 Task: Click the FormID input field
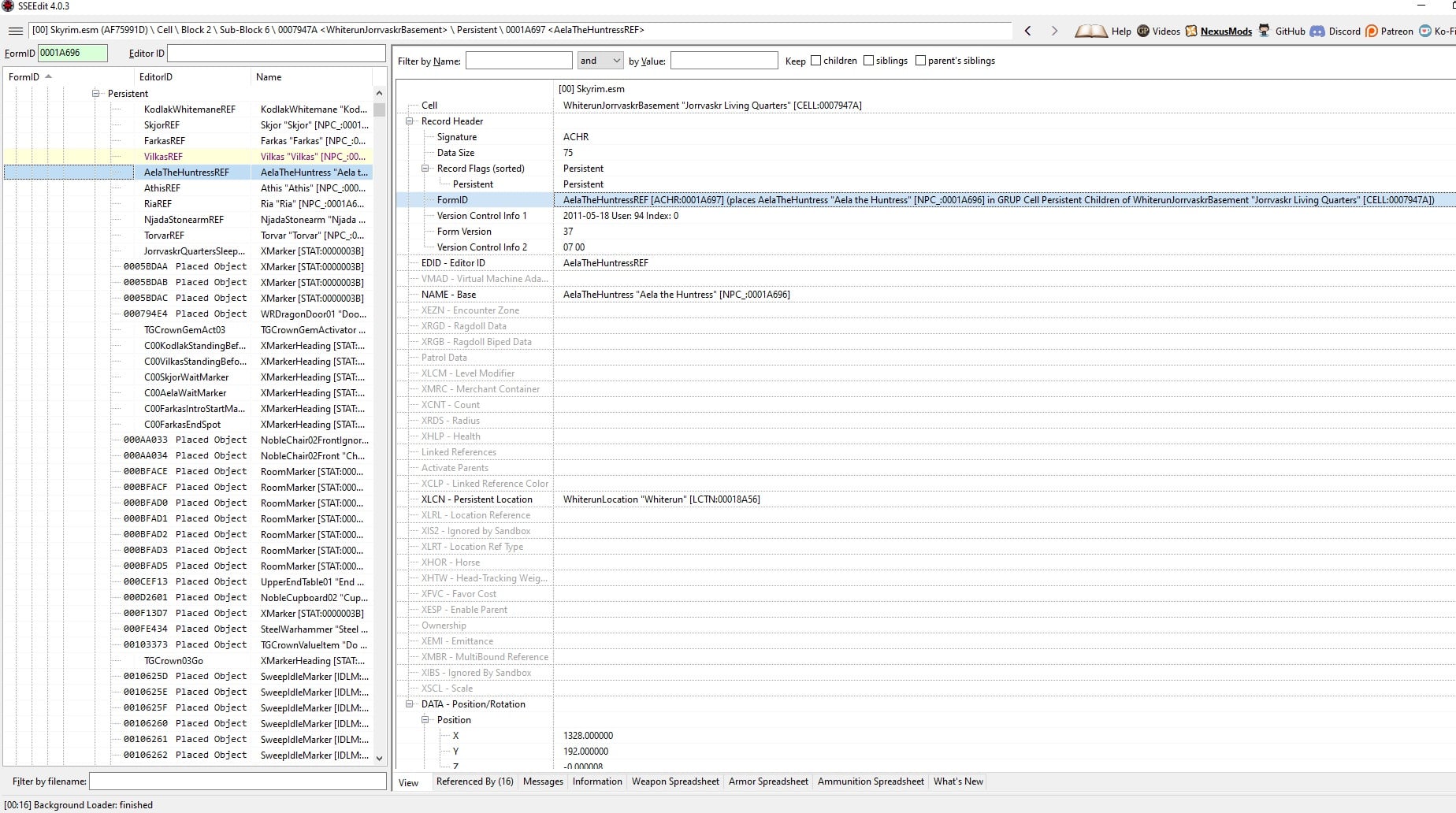click(x=72, y=53)
